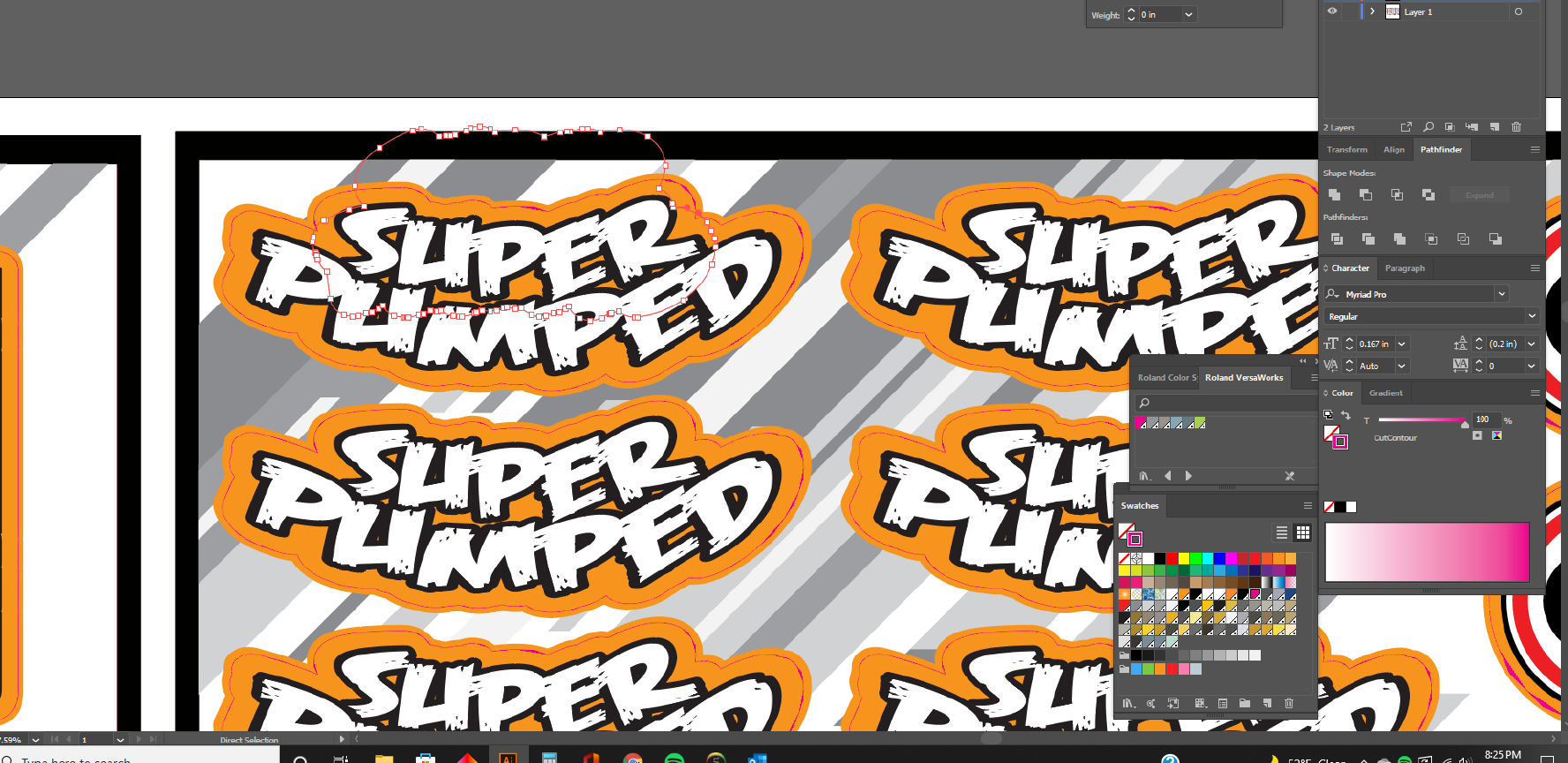Click Default Fill and Stroke icon in Color panel
Viewport: 1568px width, 763px height.
pyautogui.click(x=1329, y=414)
